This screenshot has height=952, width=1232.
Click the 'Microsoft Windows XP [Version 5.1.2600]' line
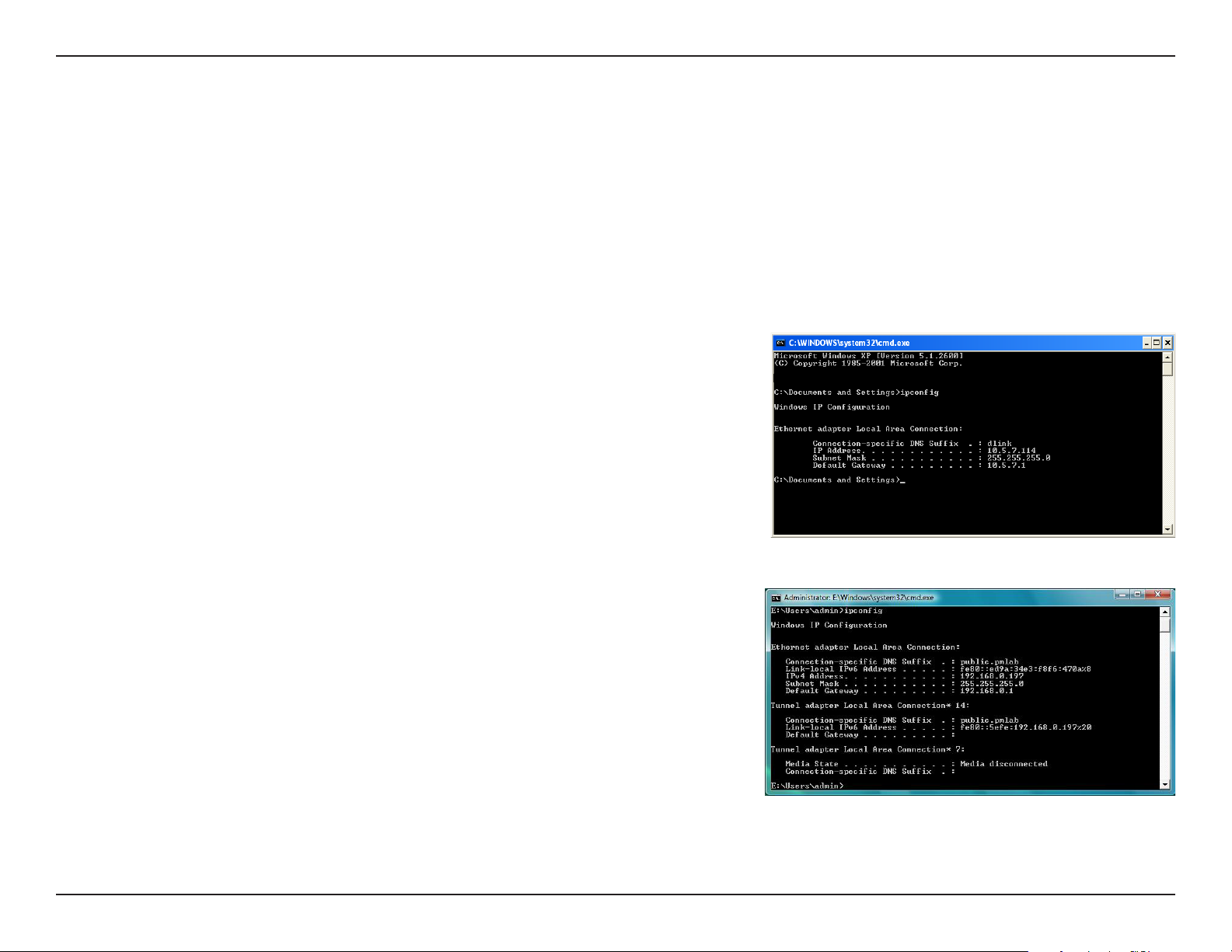coord(868,356)
